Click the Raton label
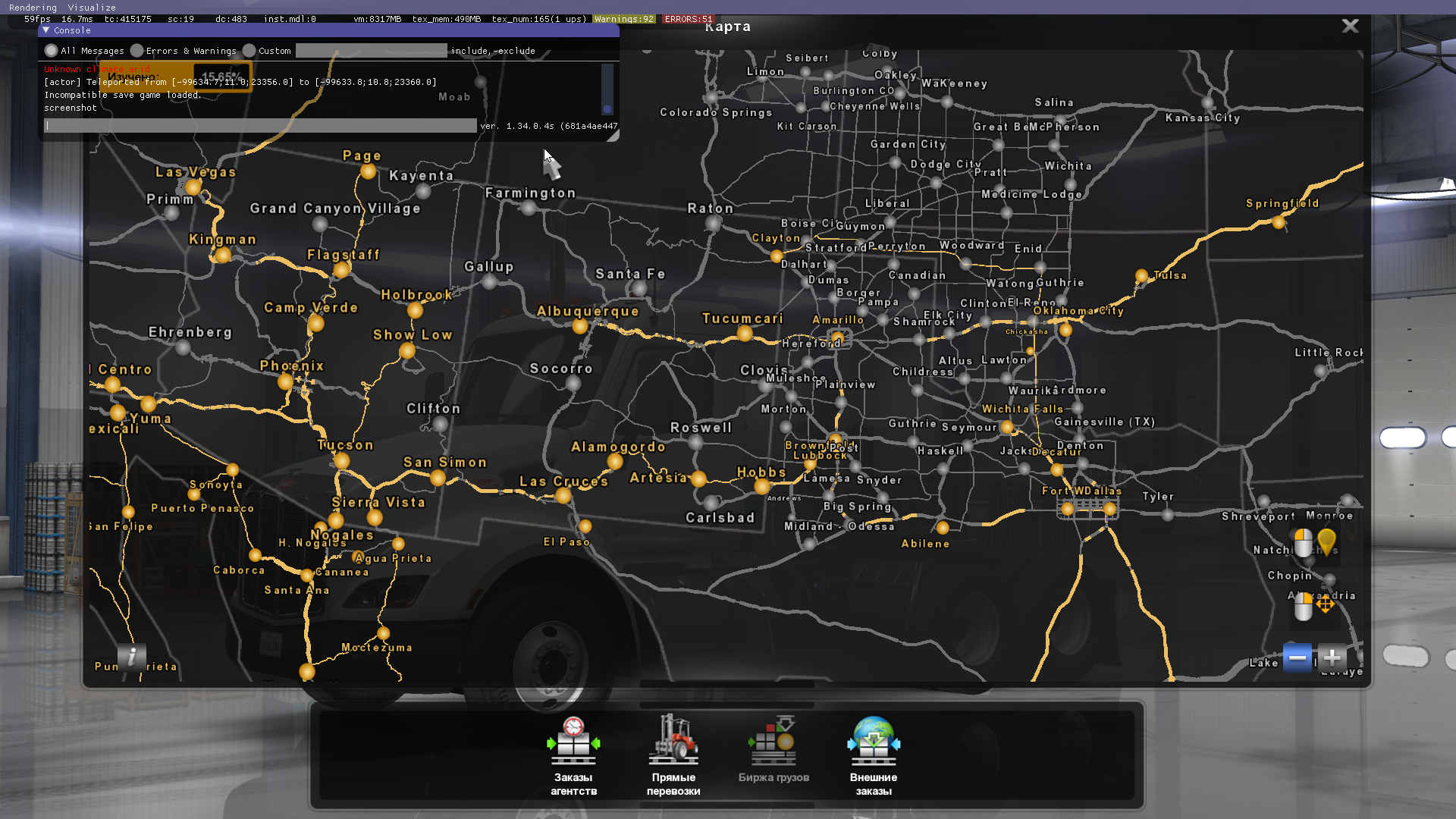The image size is (1456, 819). click(711, 209)
